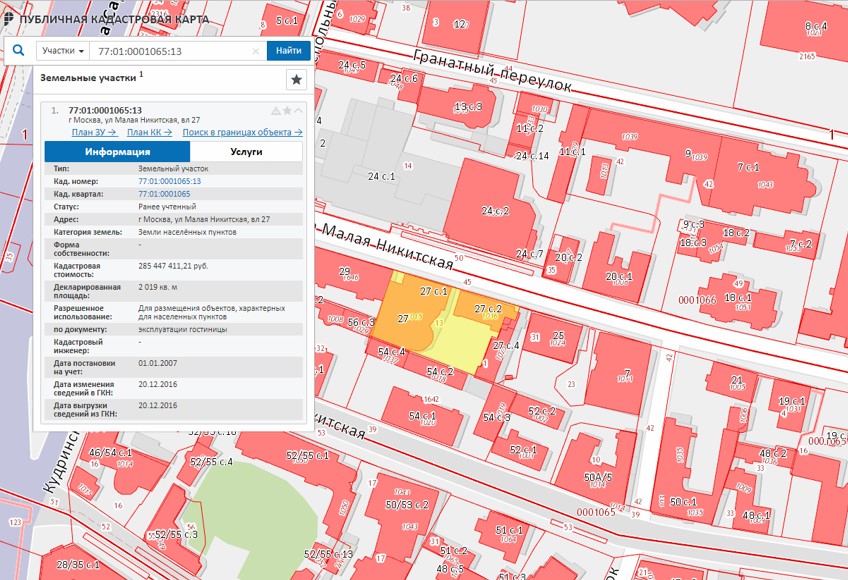
Task: Click the warning triangle icon on result
Action: (276, 110)
